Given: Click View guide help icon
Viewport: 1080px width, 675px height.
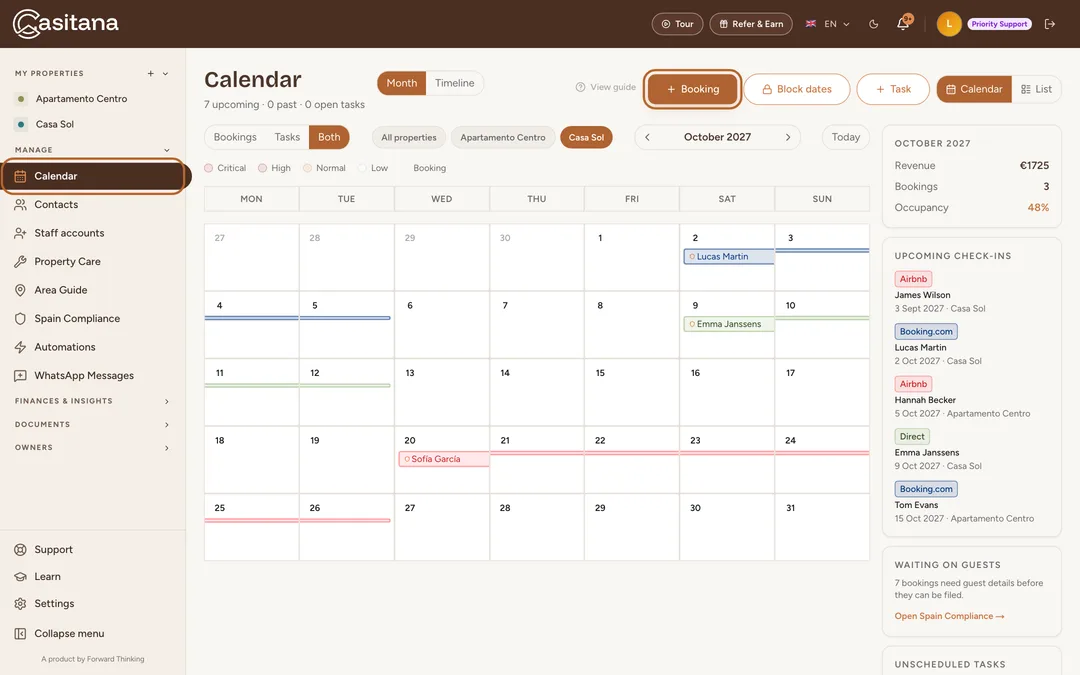Looking at the screenshot, I should click(581, 87).
